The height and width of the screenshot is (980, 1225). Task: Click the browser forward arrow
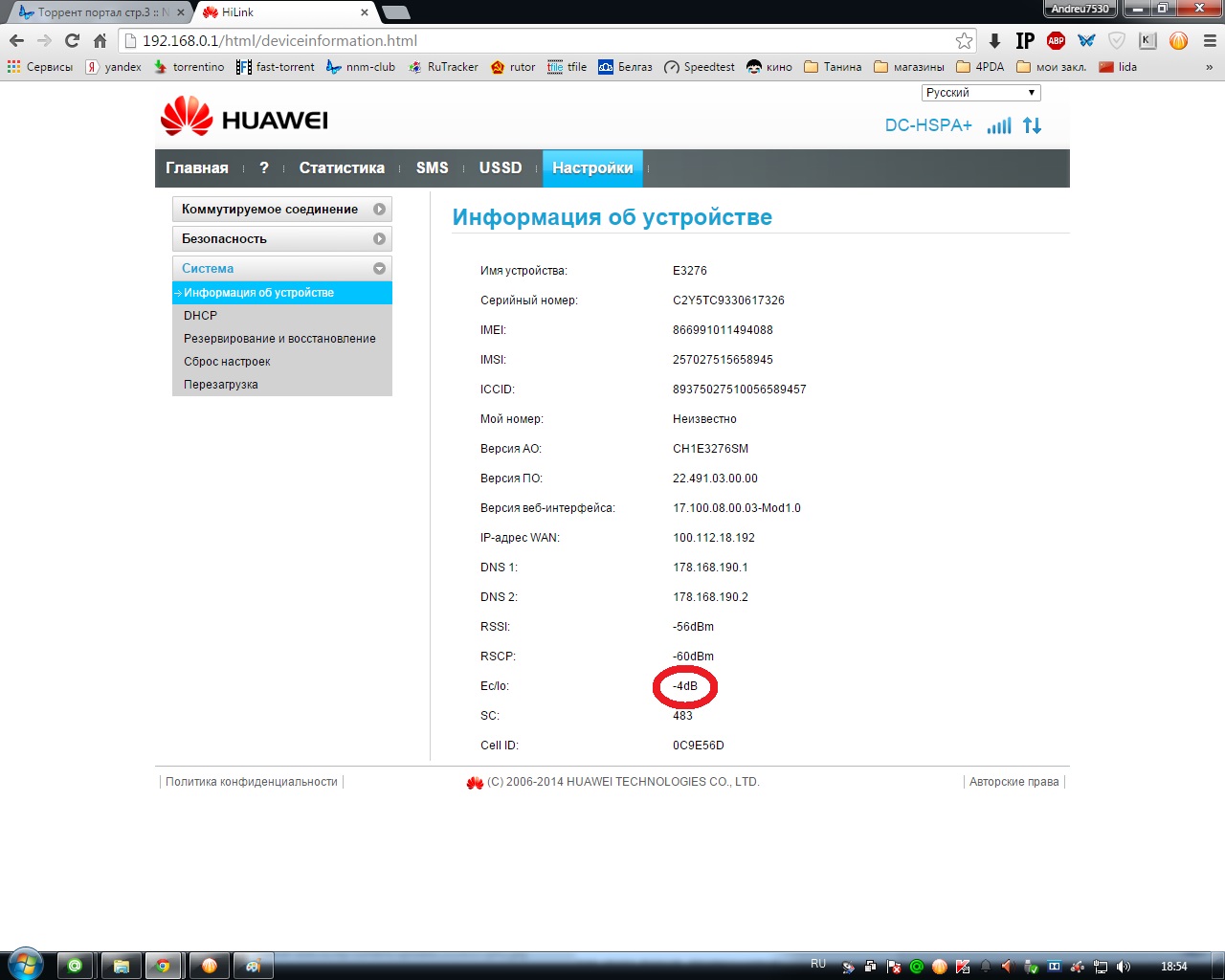tap(44, 40)
